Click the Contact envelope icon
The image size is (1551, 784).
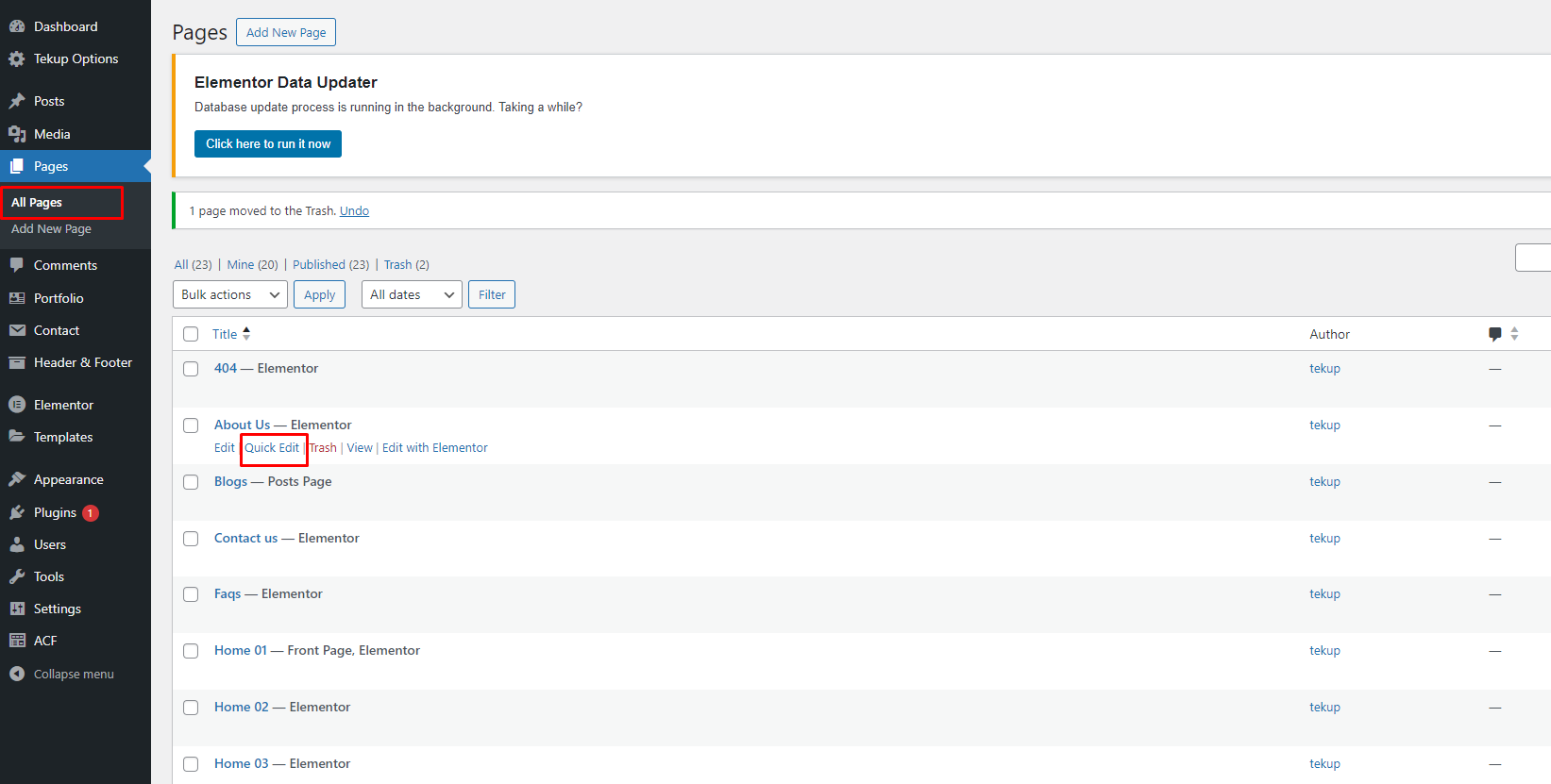[17, 330]
